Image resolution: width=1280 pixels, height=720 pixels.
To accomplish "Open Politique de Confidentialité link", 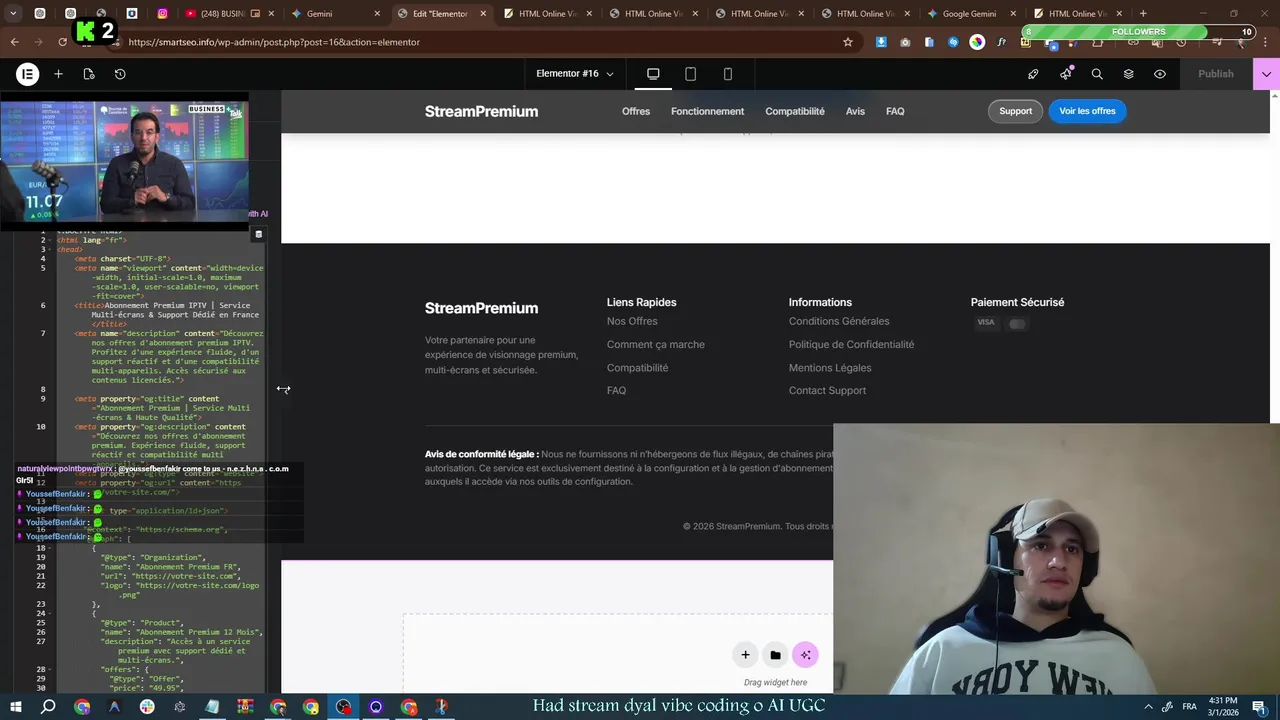I will [851, 344].
